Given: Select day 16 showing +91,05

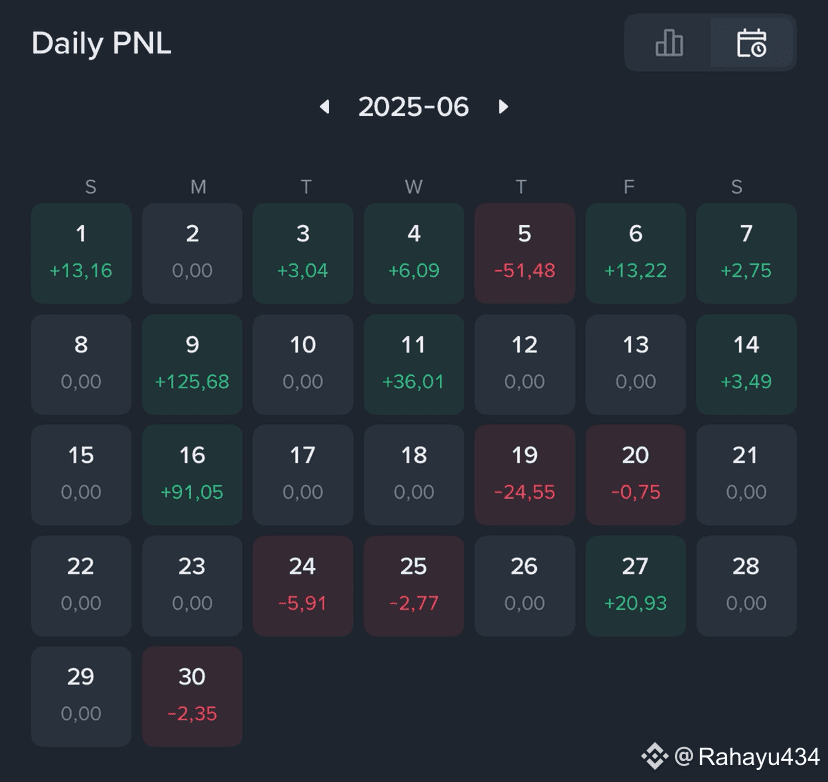Looking at the screenshot, I should coord(192,475).
